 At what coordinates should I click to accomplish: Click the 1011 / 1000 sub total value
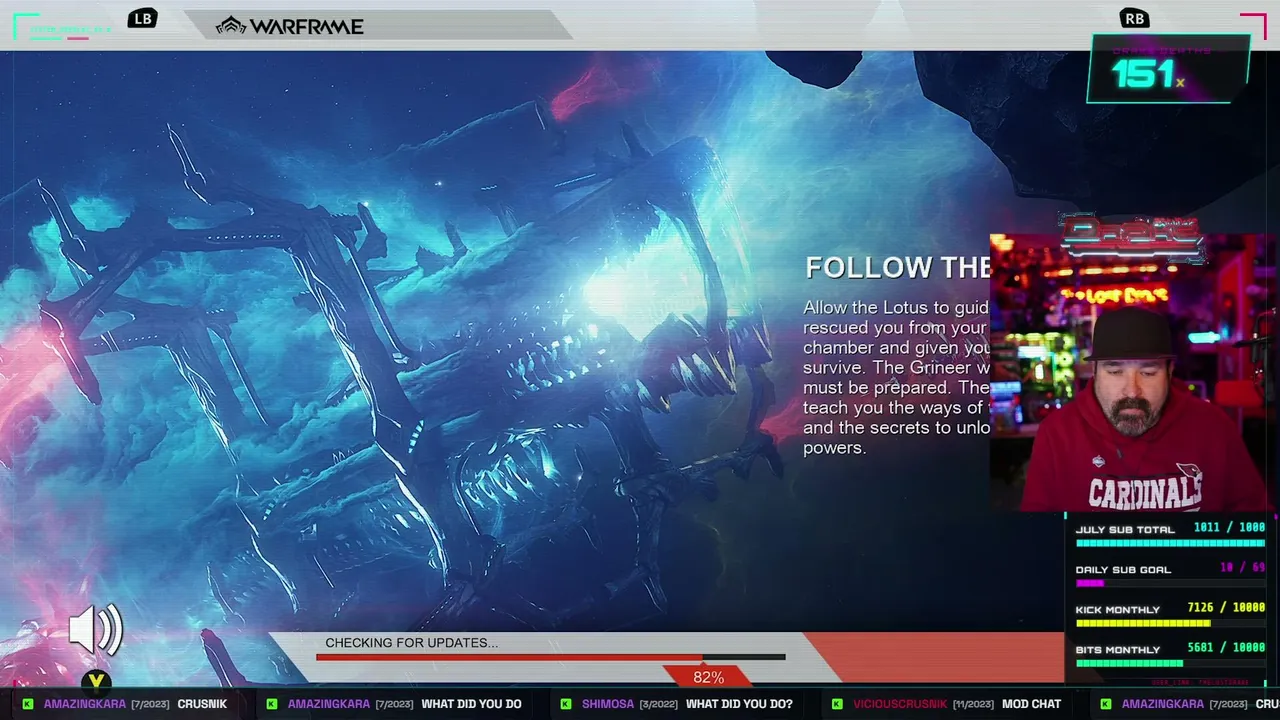(1229, 528)
